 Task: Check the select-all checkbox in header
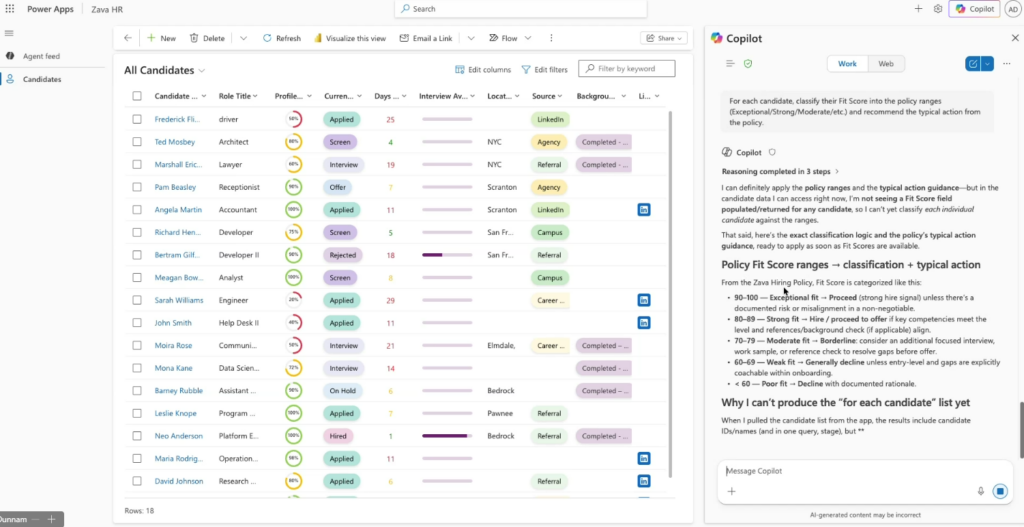click(137, 96)
